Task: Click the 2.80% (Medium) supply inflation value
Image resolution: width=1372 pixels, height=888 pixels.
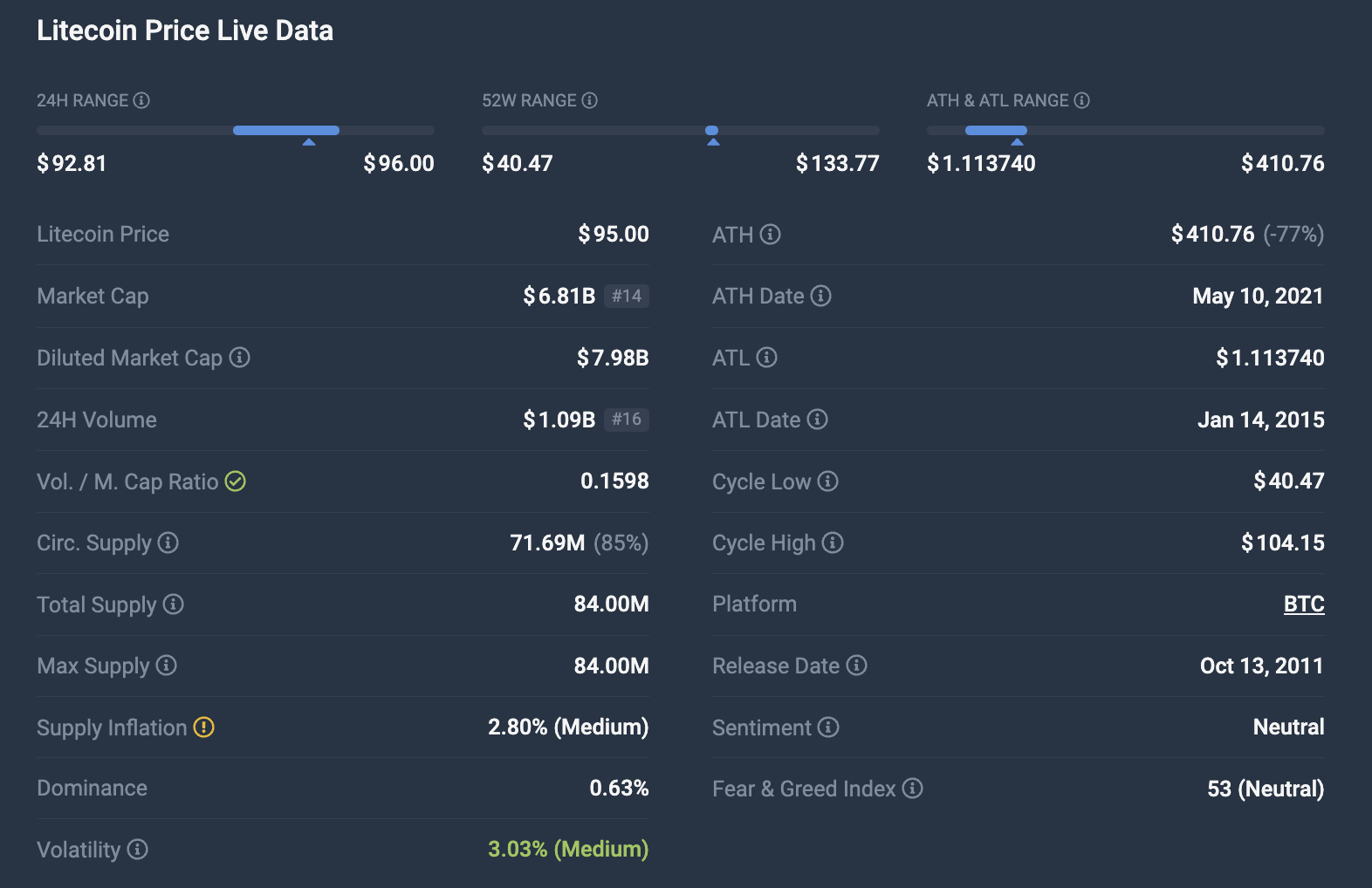Action: (568, 727)
